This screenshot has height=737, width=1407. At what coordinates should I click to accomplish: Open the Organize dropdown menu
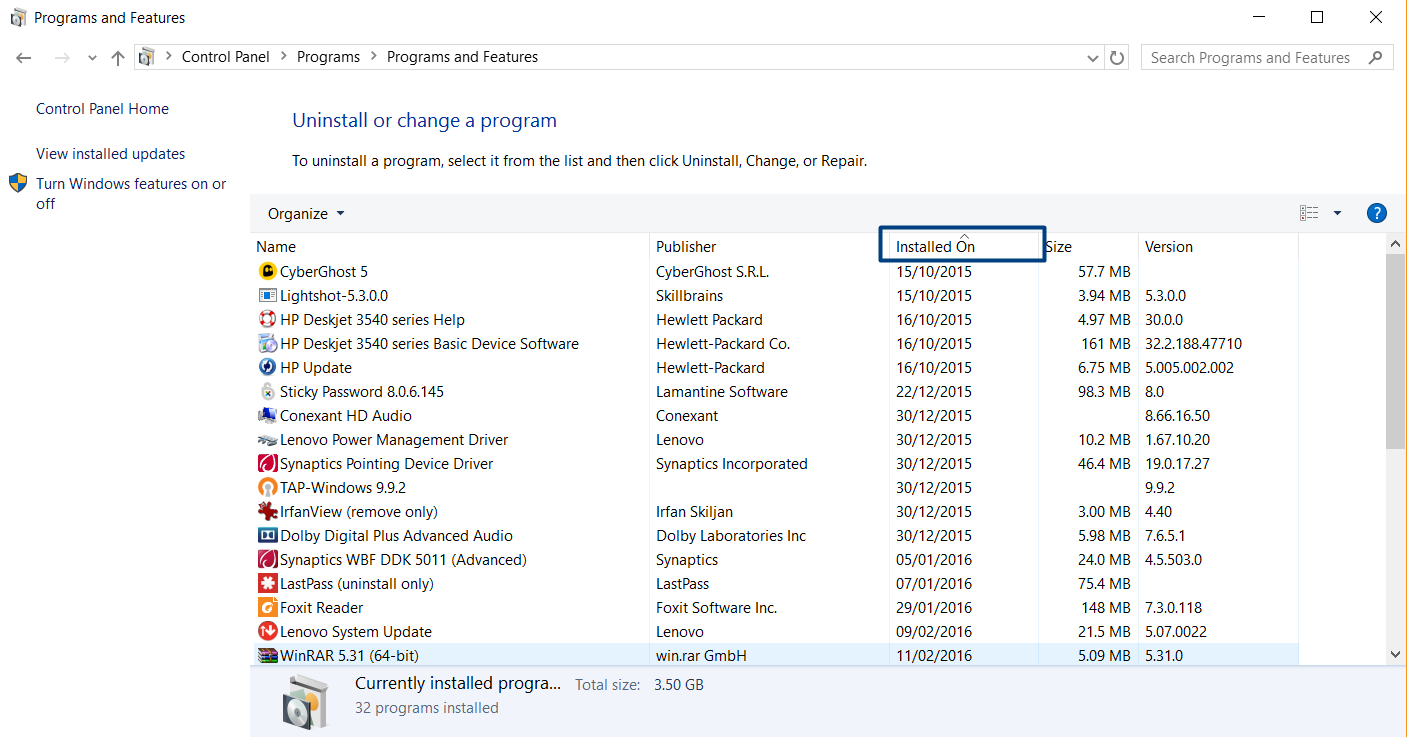pos(306,213)
